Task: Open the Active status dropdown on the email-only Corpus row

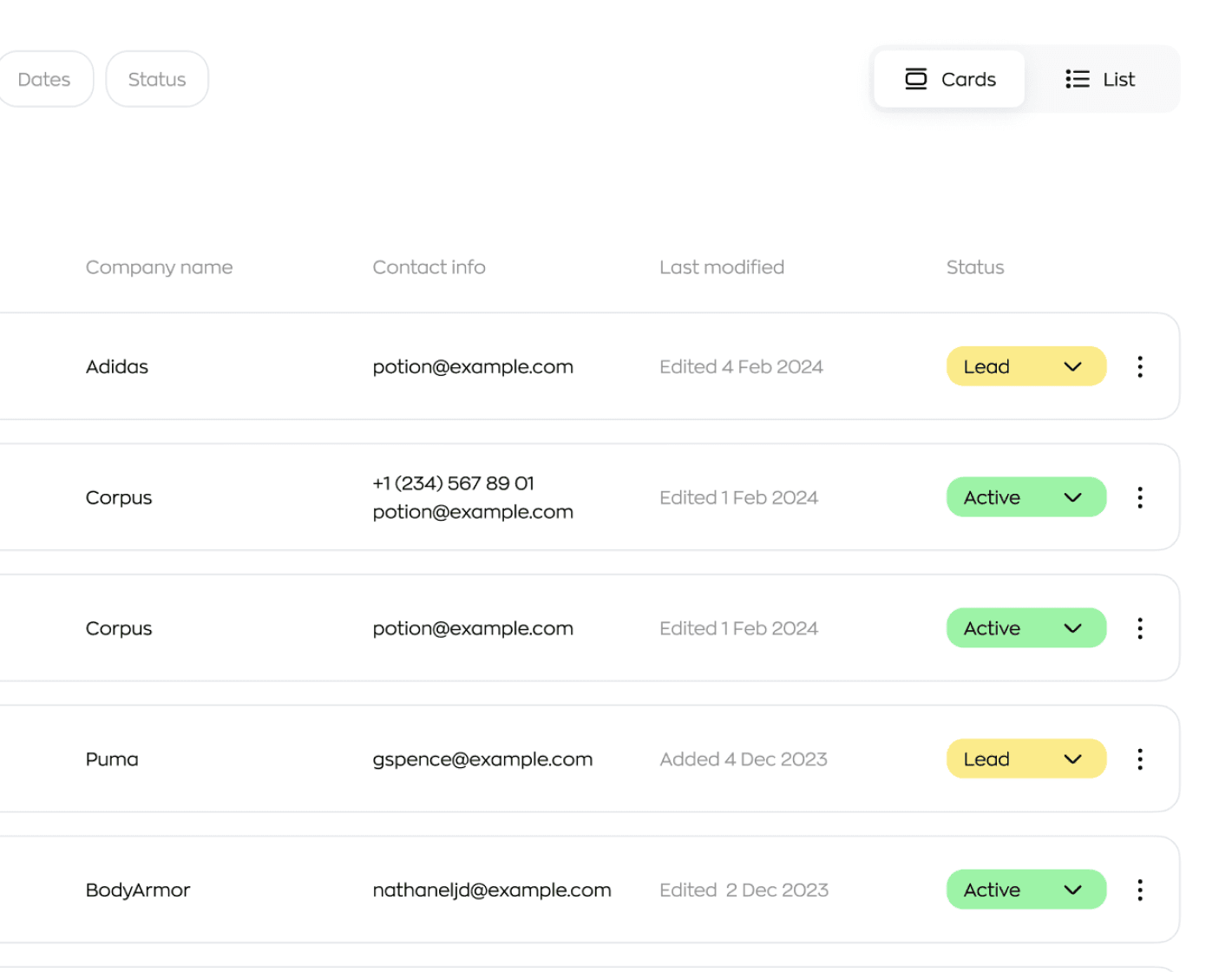Action: [x=1026, y=628]
